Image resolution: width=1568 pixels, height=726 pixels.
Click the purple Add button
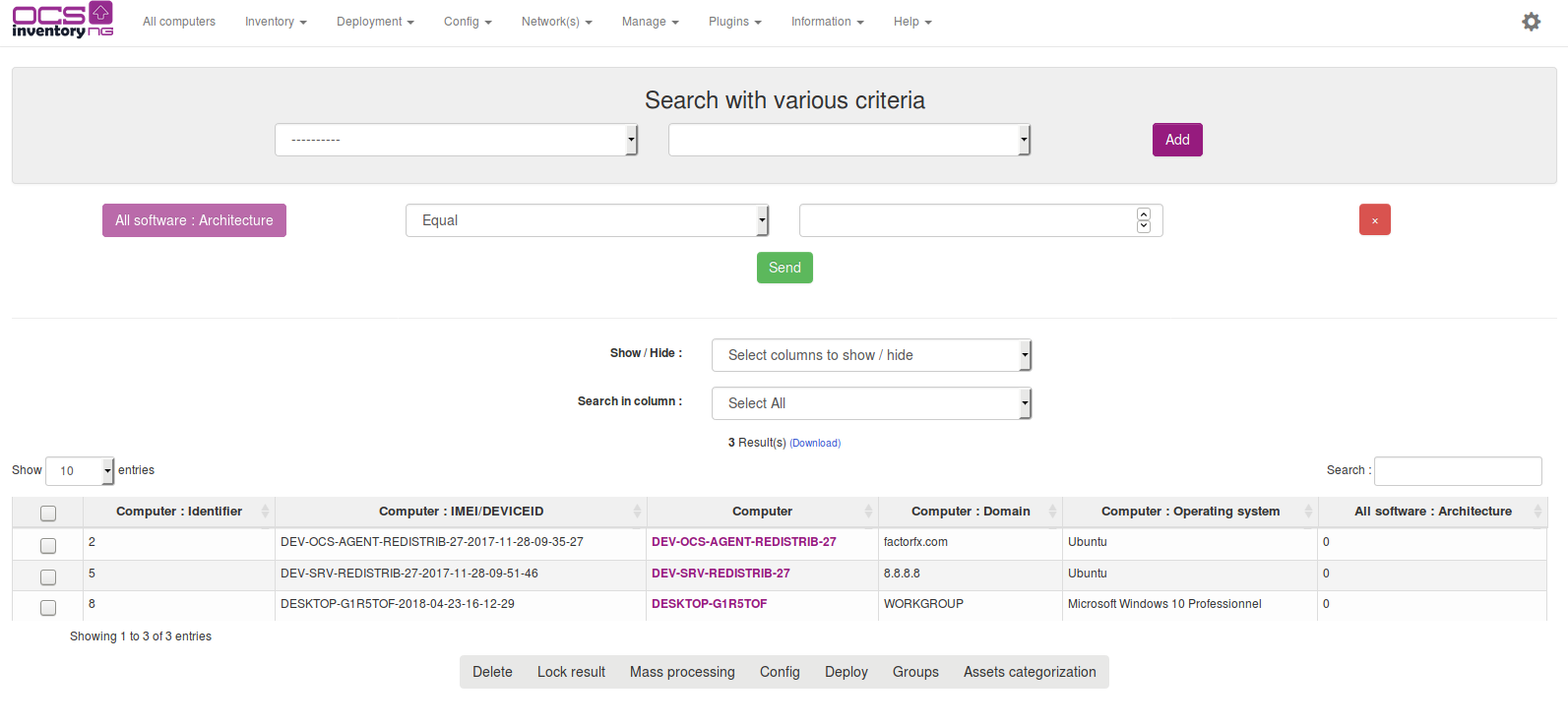[1177, 140]
